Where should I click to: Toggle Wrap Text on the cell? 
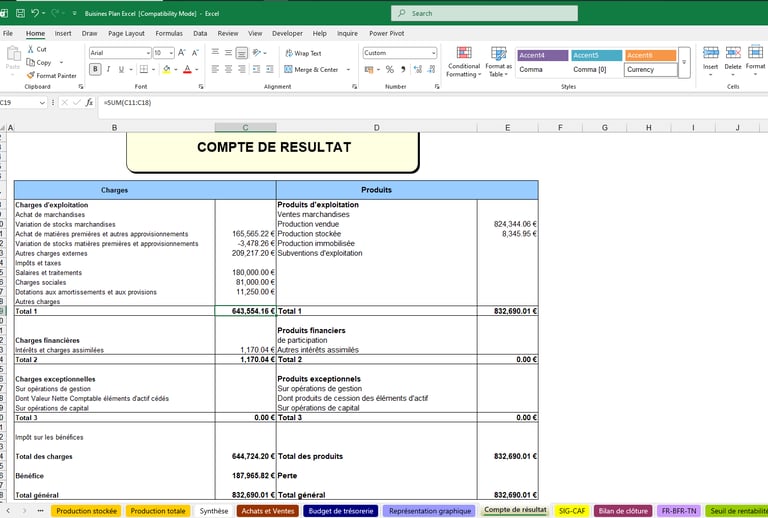click(303, 53)
